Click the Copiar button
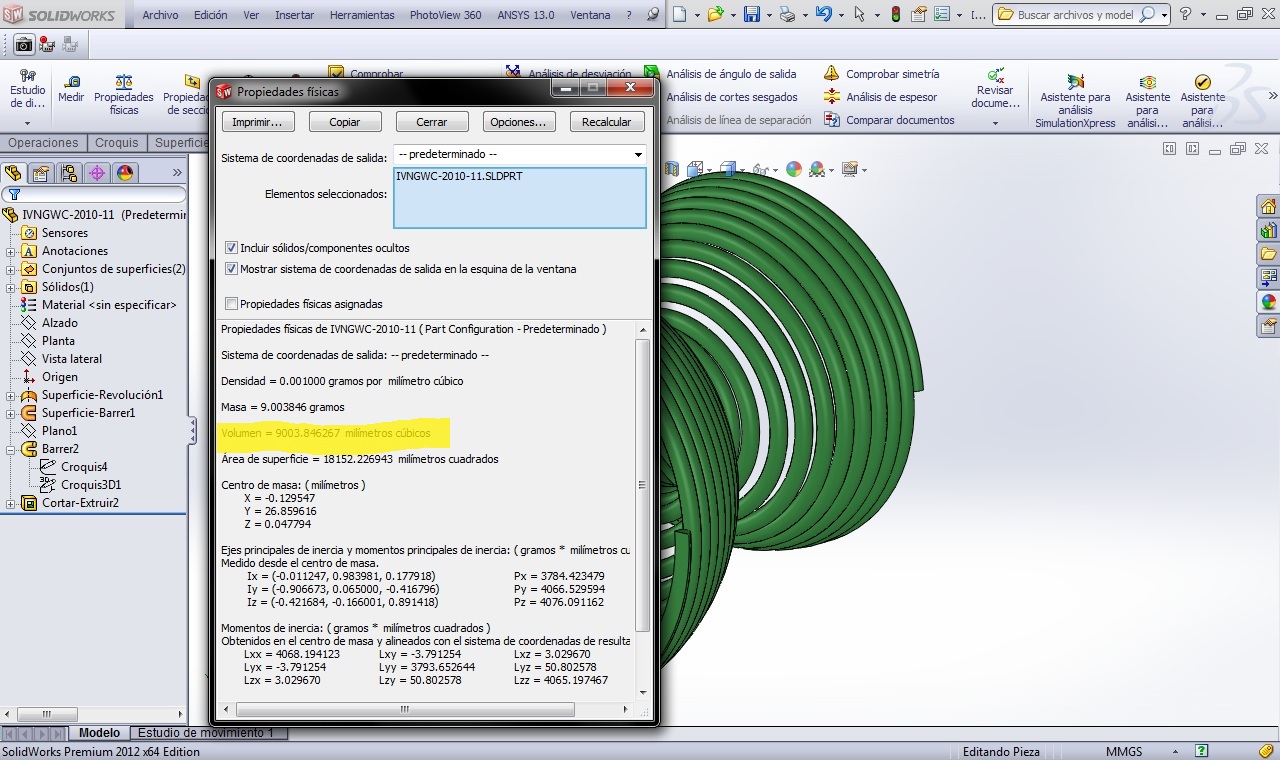 tap(345, 122)
